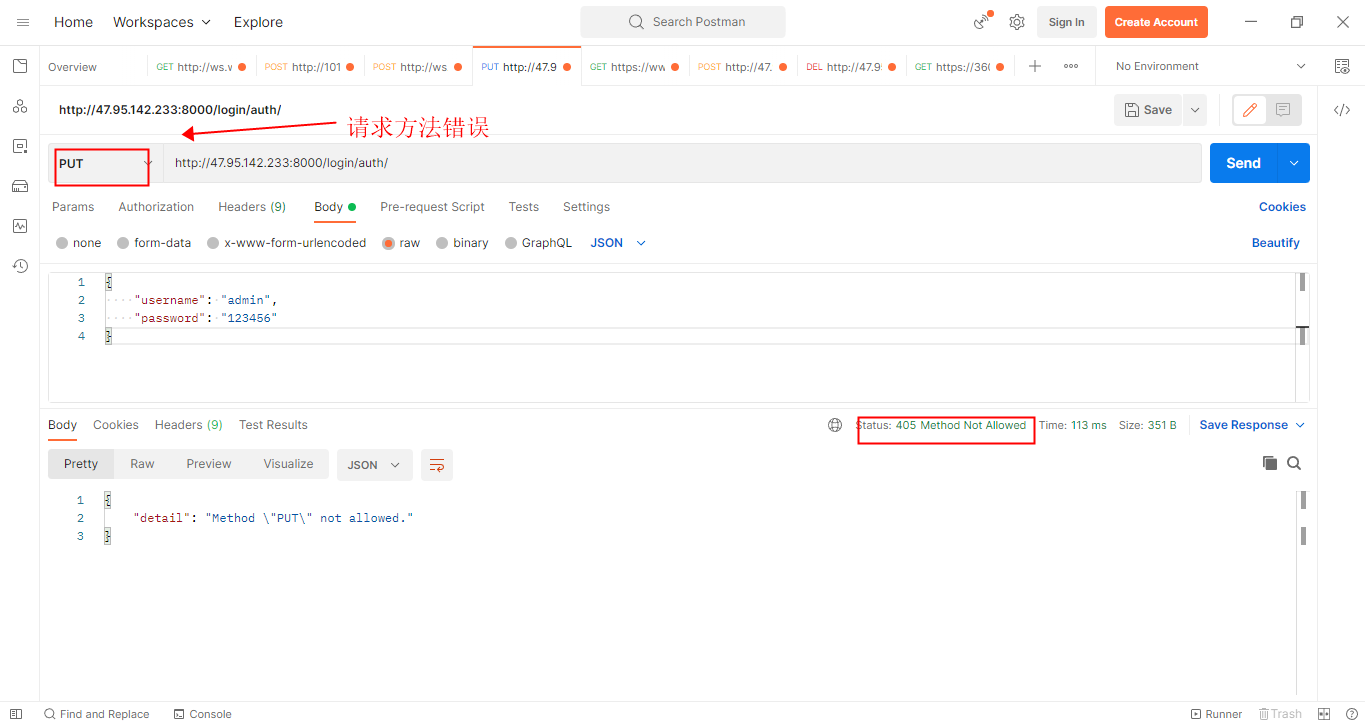1365x725 pixels.
Task: Switch response view to Preview
Action: 209,464
